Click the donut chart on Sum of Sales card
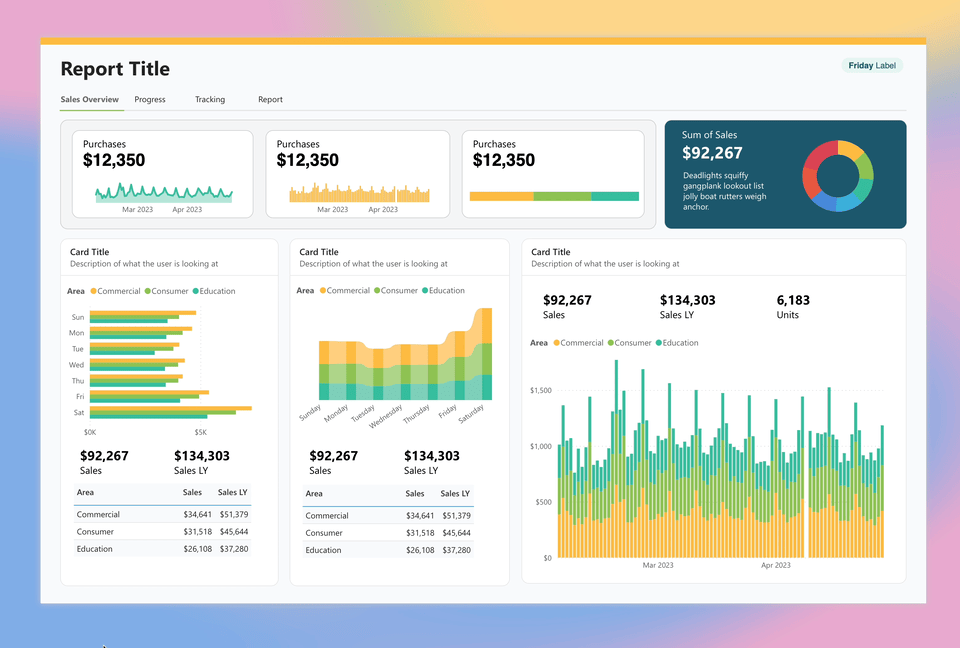This screenshot has height=648, width=960. (838, 174)
